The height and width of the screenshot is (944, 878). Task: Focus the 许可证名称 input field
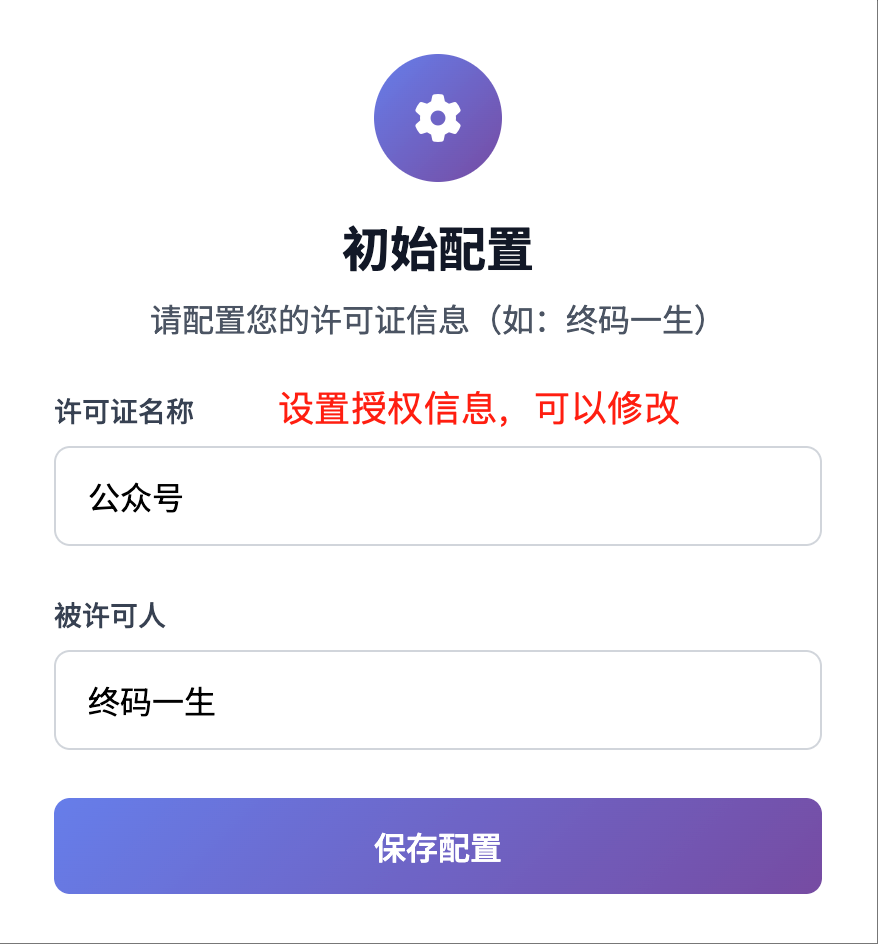coord(437,496)
